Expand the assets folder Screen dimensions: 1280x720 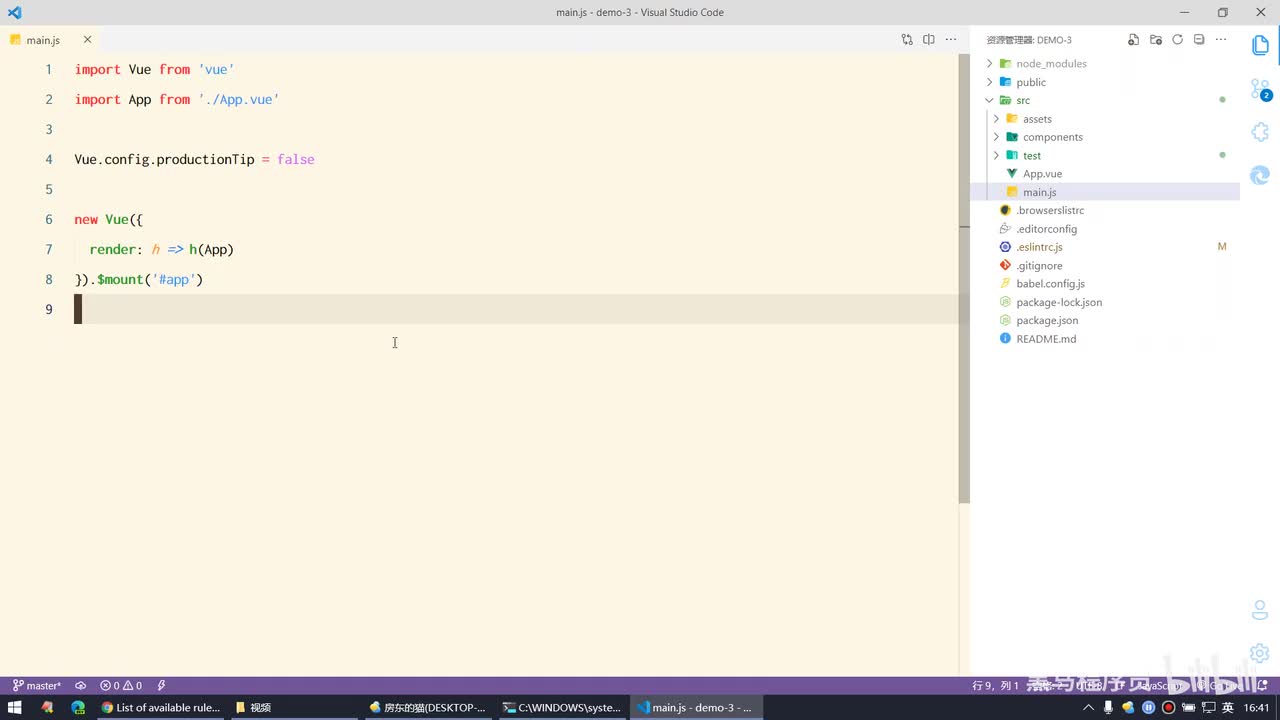[x=1105, y=119]
